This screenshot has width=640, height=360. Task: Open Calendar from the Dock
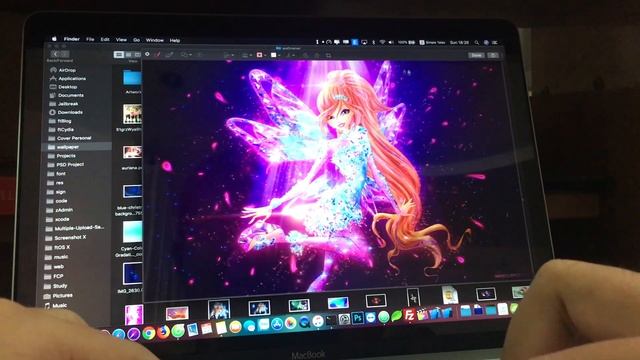click(207, 329)
